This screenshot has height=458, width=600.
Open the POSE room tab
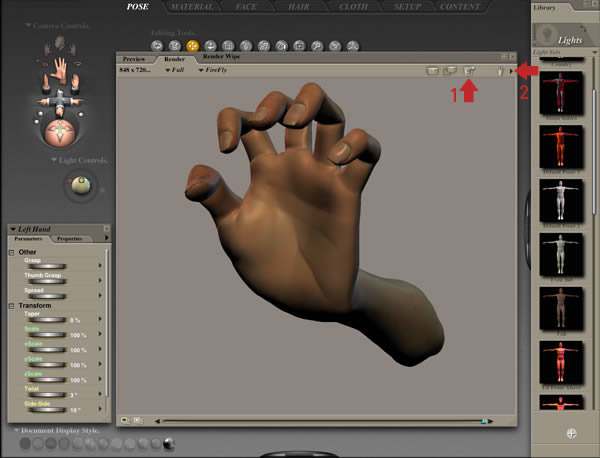[138, 7]
